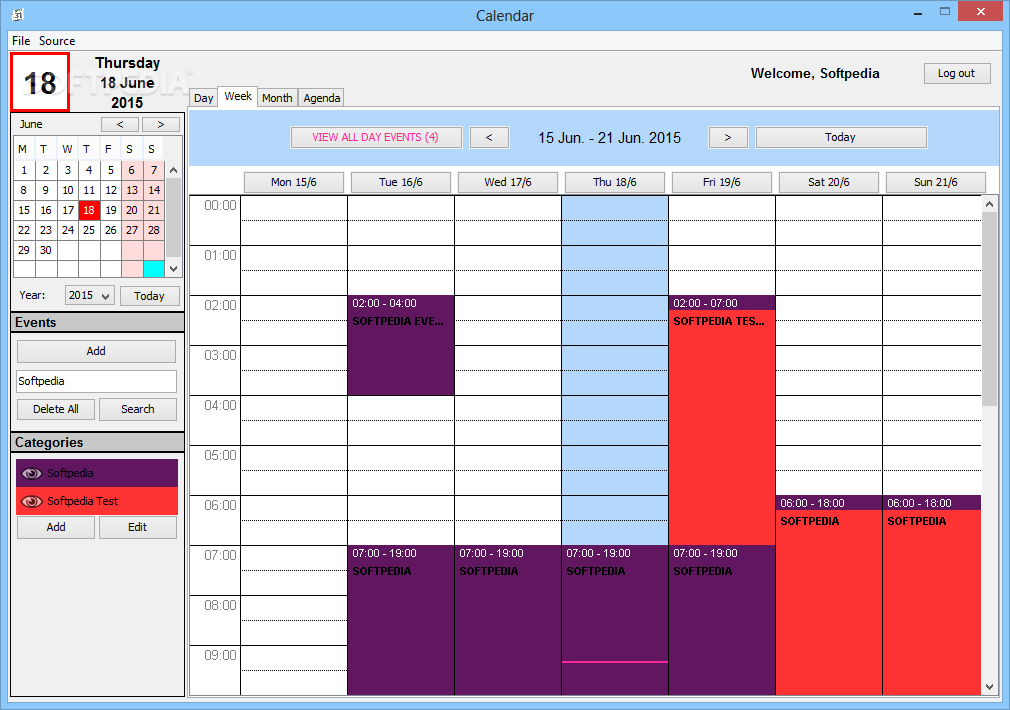
Task: Click the Softpedia search input field
Action: [x=97, y=381]
